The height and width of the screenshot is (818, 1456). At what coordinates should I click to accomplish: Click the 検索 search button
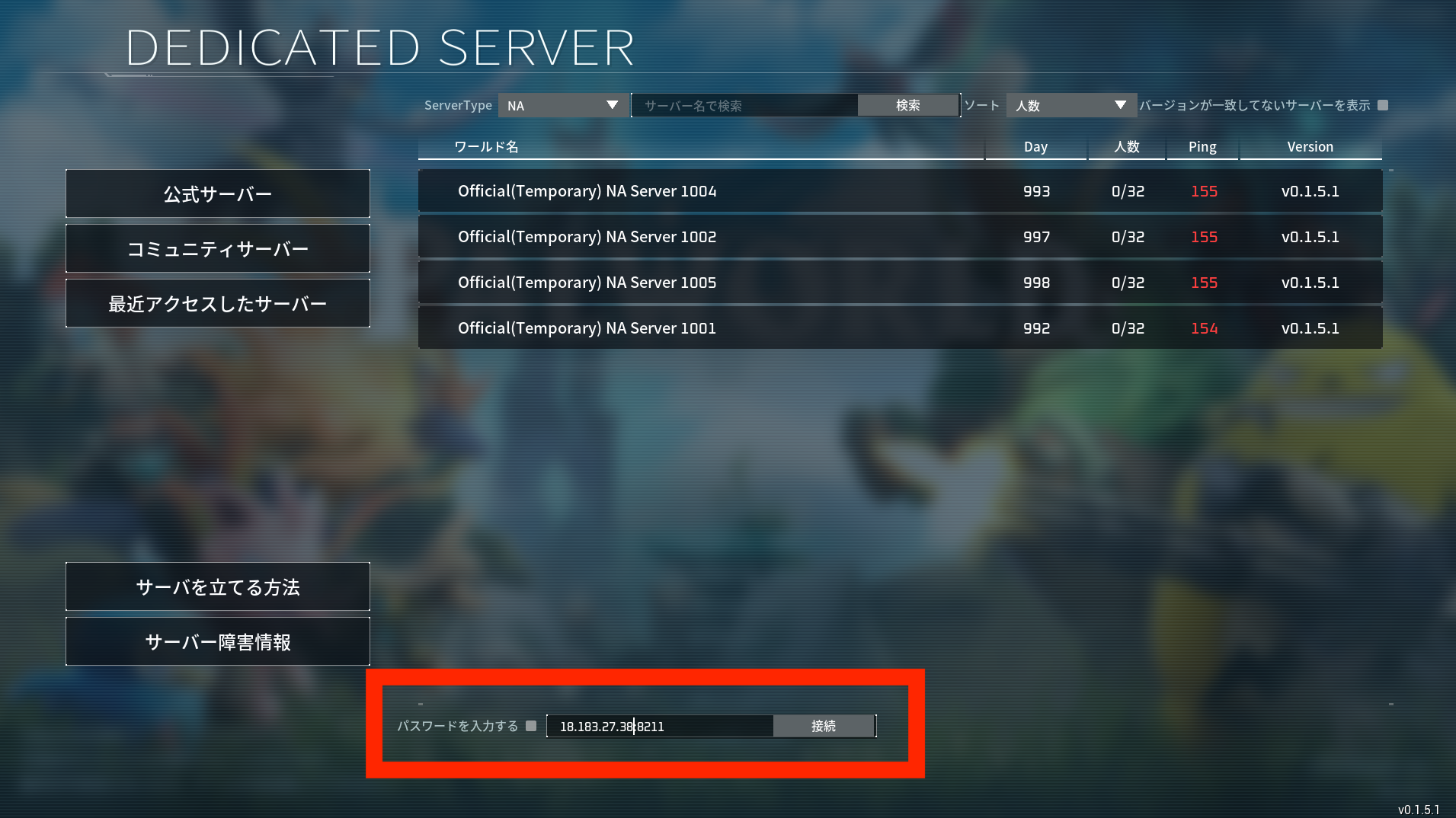click(907, 105)
